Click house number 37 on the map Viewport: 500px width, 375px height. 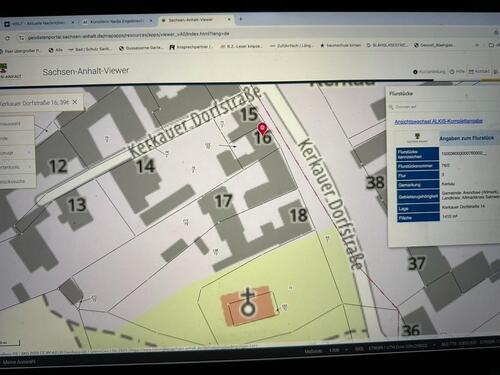(x=417, y=263)
